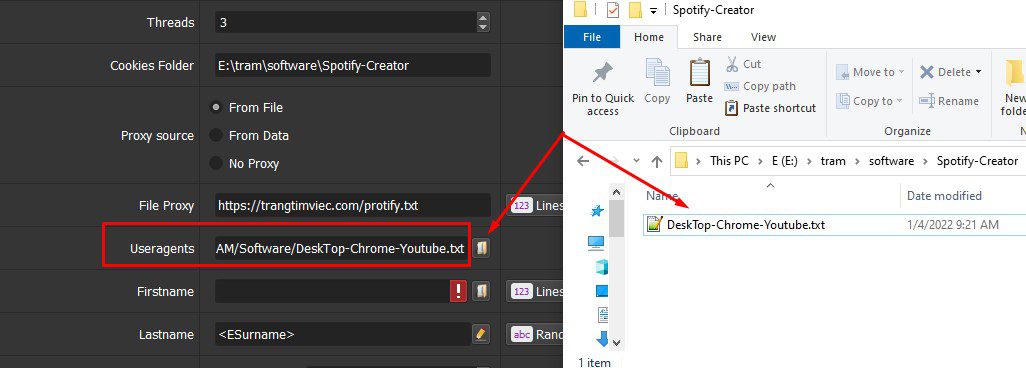Open Lines dropdown beside Firstname
1026x368 pixels.
(x=535, y=291)
